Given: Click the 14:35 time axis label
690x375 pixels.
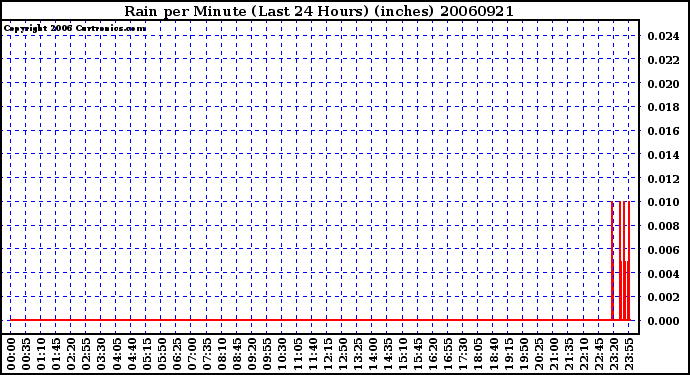Looking at the screenshot, I should click(388, 354).
